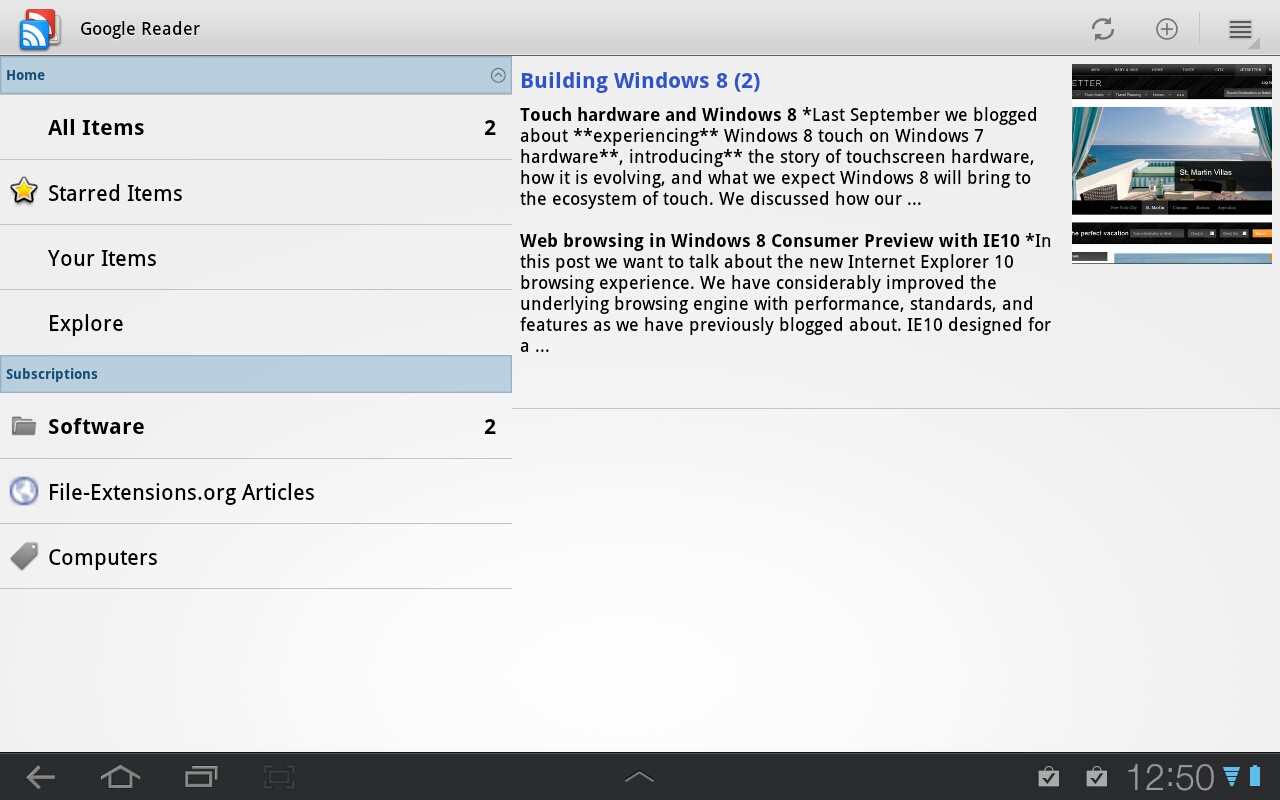Add a subscription with the plus icon
The width and height of the screenshot is (1280, 800).
(x=1167, y=29)
